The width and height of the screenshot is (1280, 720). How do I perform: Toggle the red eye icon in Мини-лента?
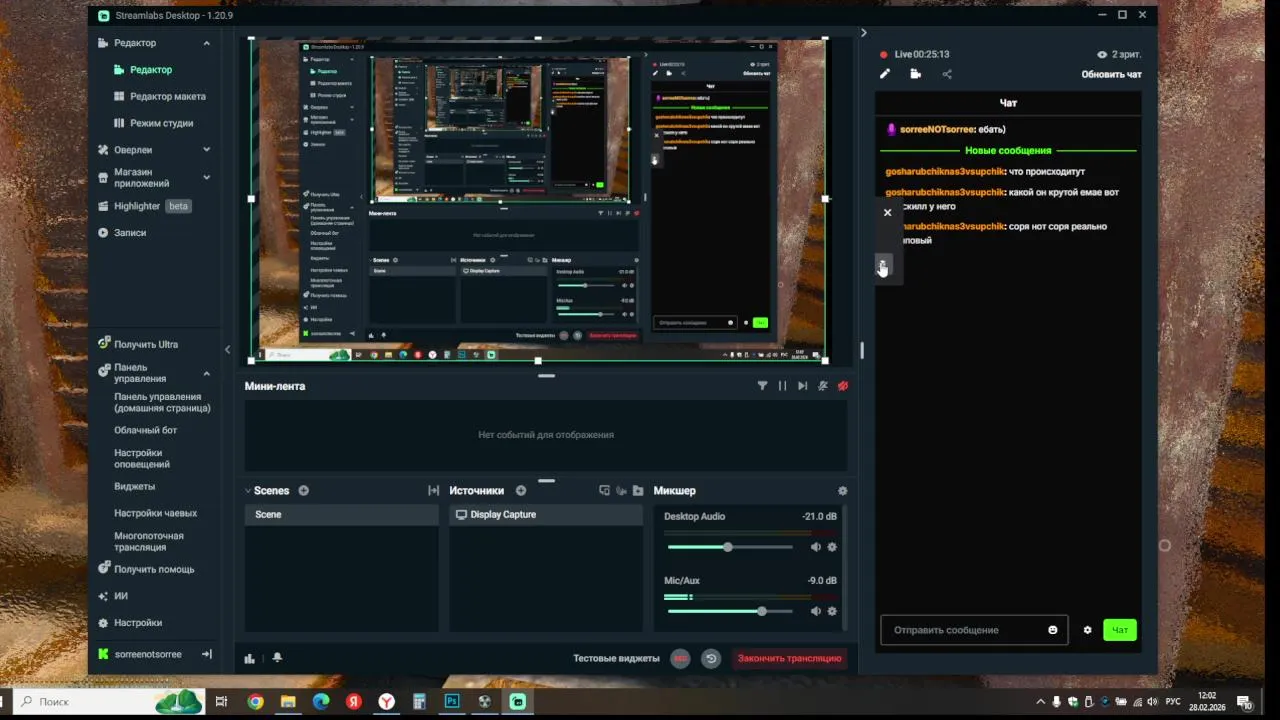[843, 386]
